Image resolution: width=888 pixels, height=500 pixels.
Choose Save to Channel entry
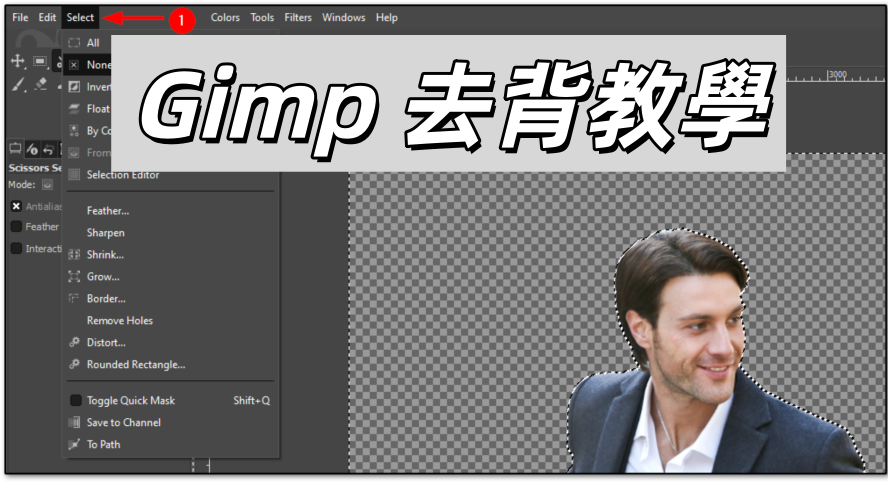click(170, 422)
